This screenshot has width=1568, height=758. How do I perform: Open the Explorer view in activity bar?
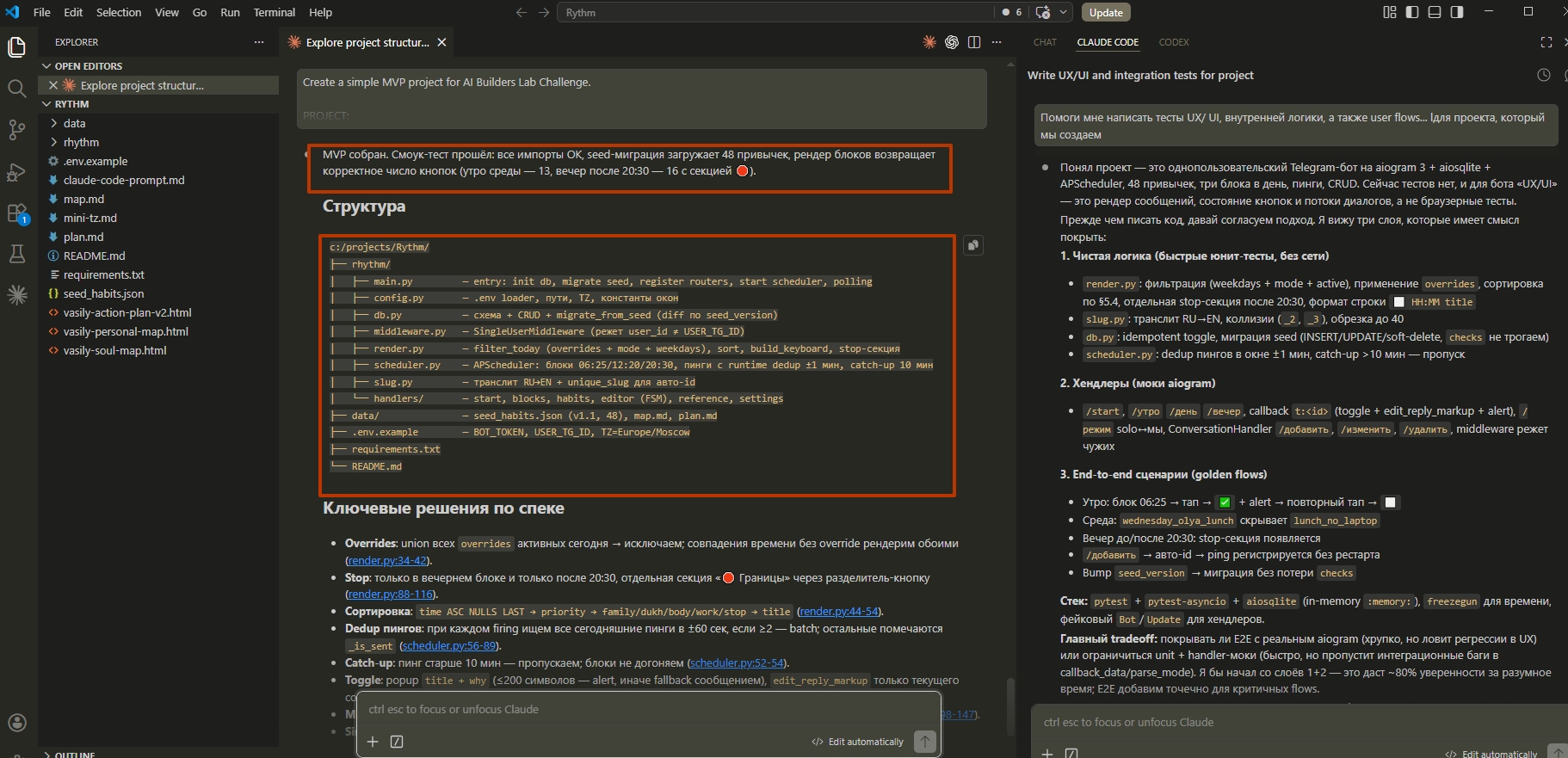pyautogui.click(x=16, y=46)
